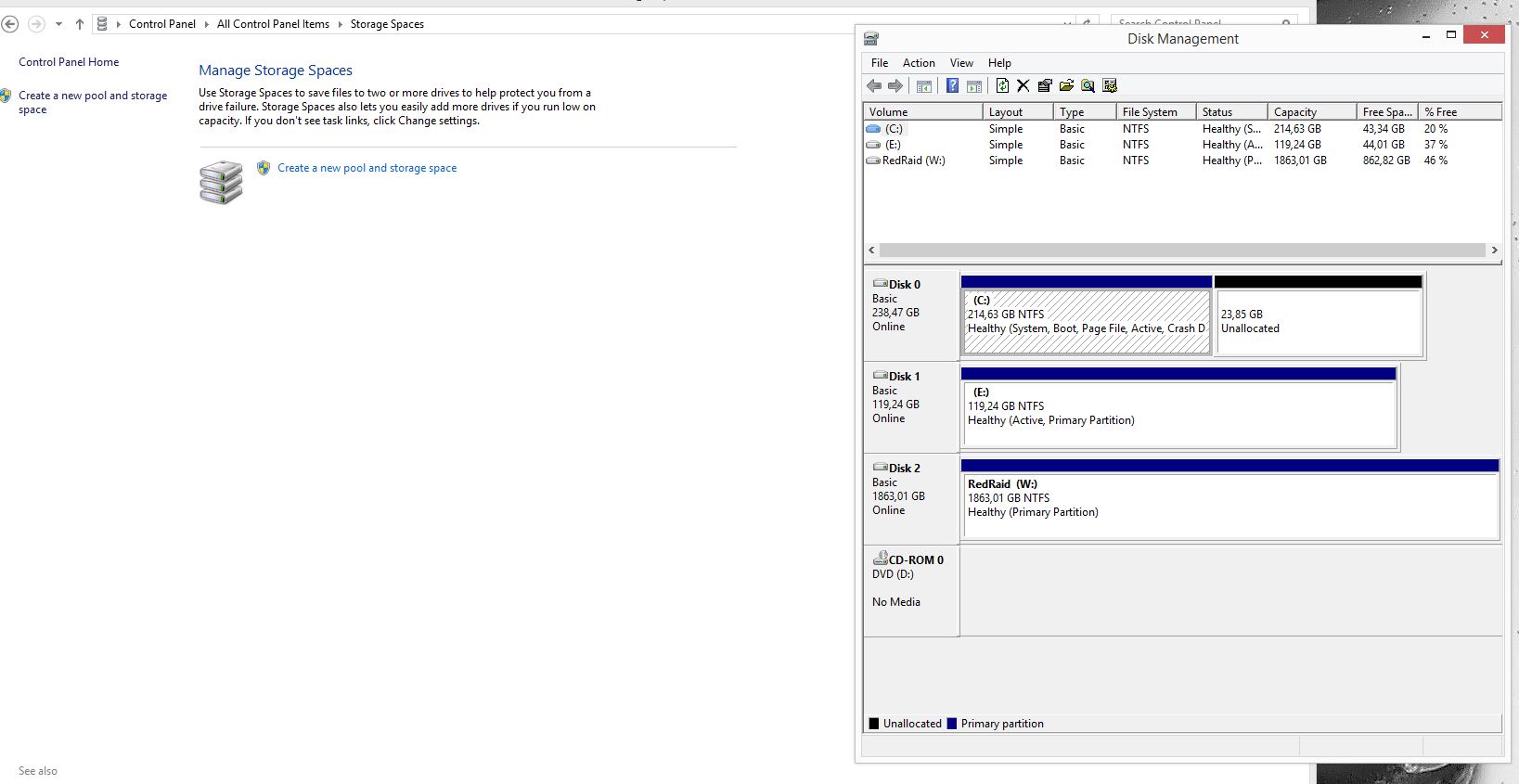The image size is (1519, 784).
Task: Click horizontal scrollbar right arrow in volume list
Action: coord(1494,251)
